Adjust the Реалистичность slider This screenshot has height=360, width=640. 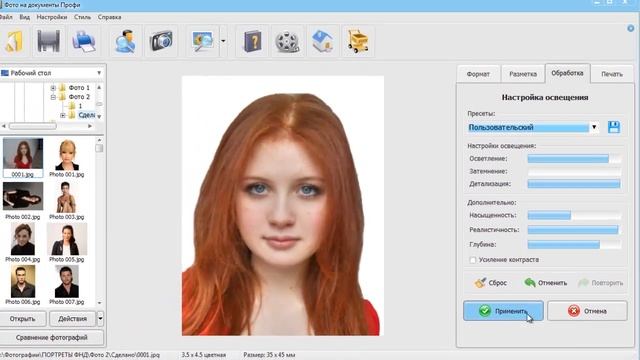[574, 230]
